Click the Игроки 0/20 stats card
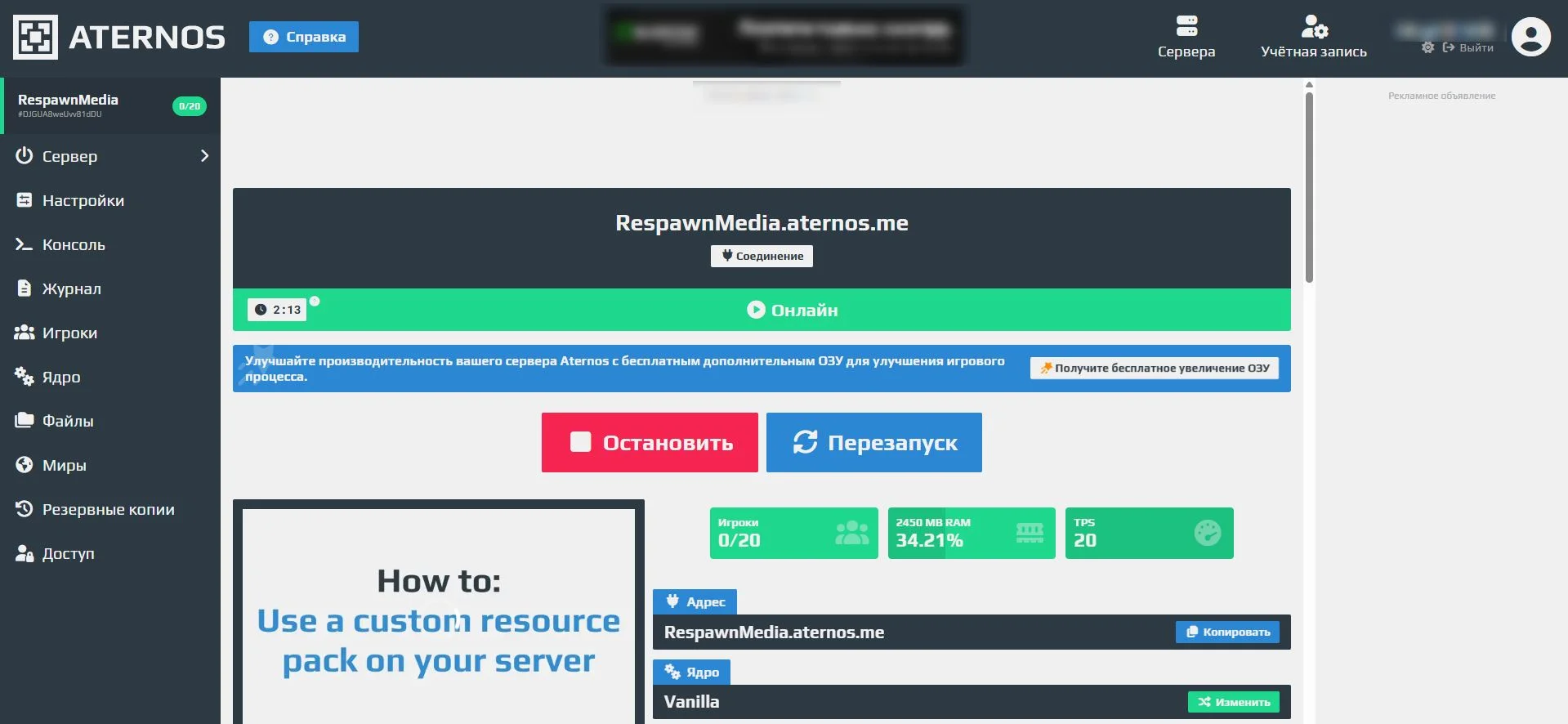This screenshot has height=724, width=1568. [794, 533]
